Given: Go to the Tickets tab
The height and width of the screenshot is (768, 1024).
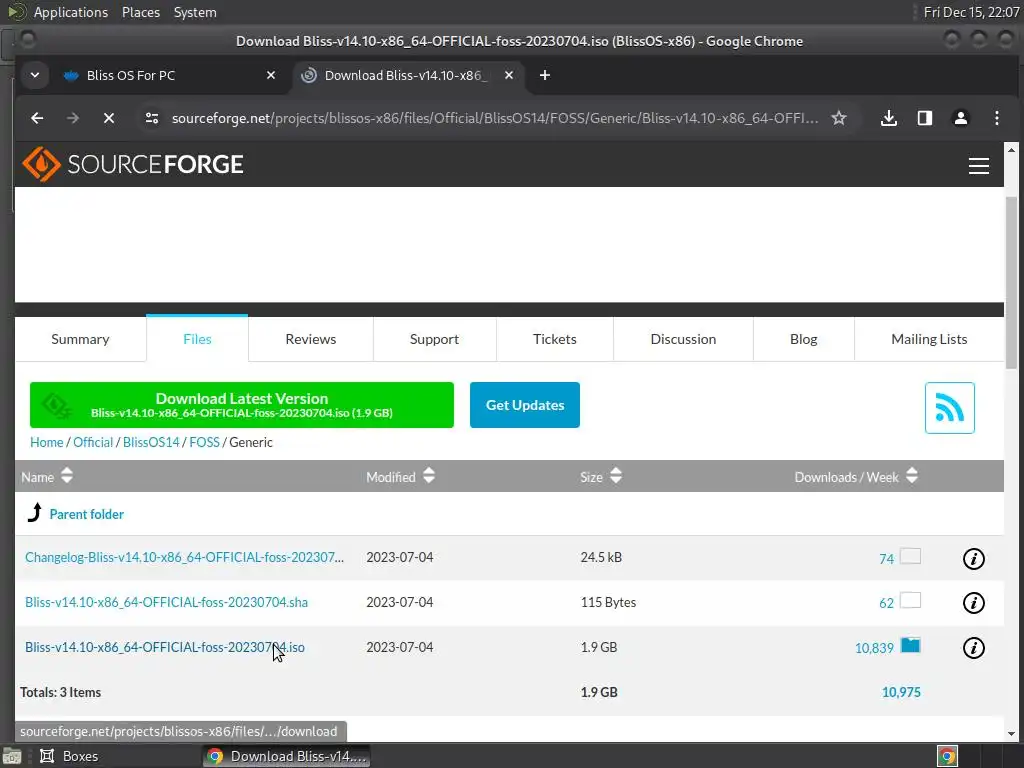Looking at the screenshot, I should click(x=554, y=339).
